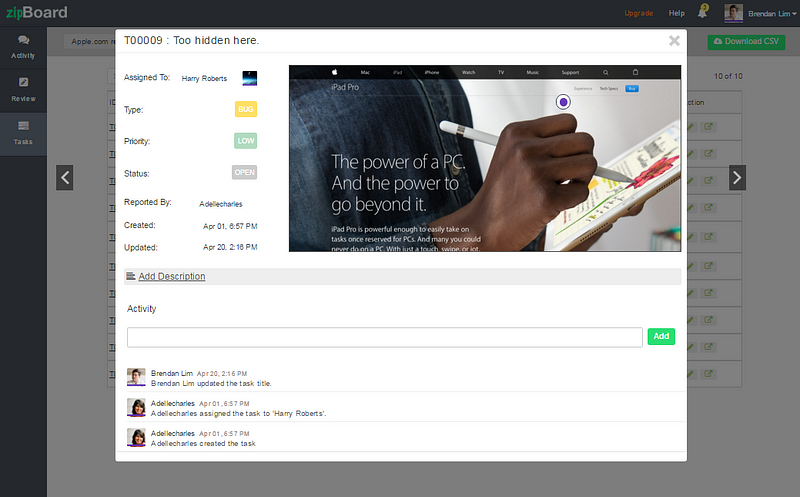Click the green Add comment button
This screenshot has width=800, height=497.
pyautogui.click(x=661, y=336)
